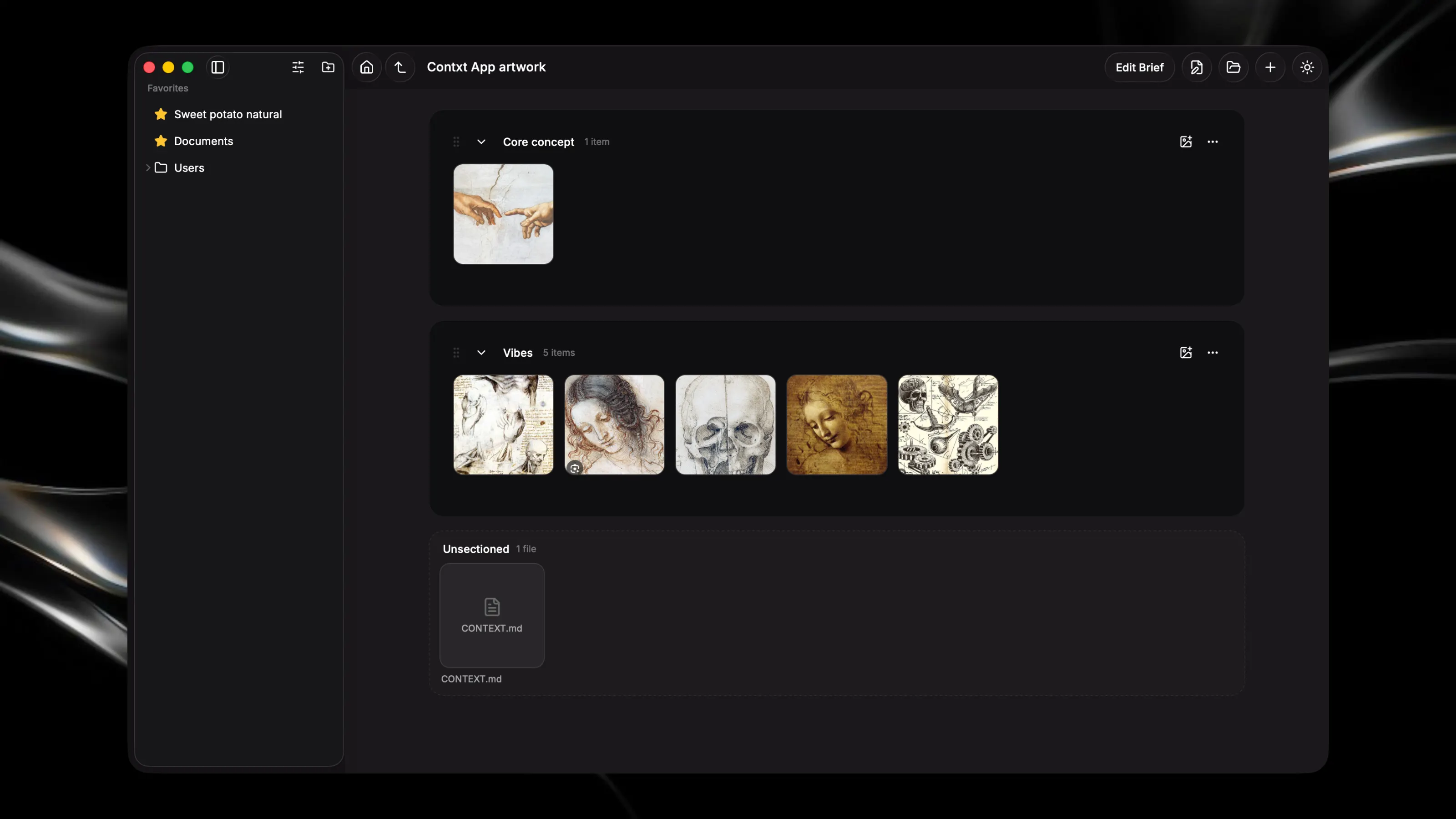Viewport: 1456px width, 819px height.
Task: Click the Vibes section title
Action: tap(518, 353)
